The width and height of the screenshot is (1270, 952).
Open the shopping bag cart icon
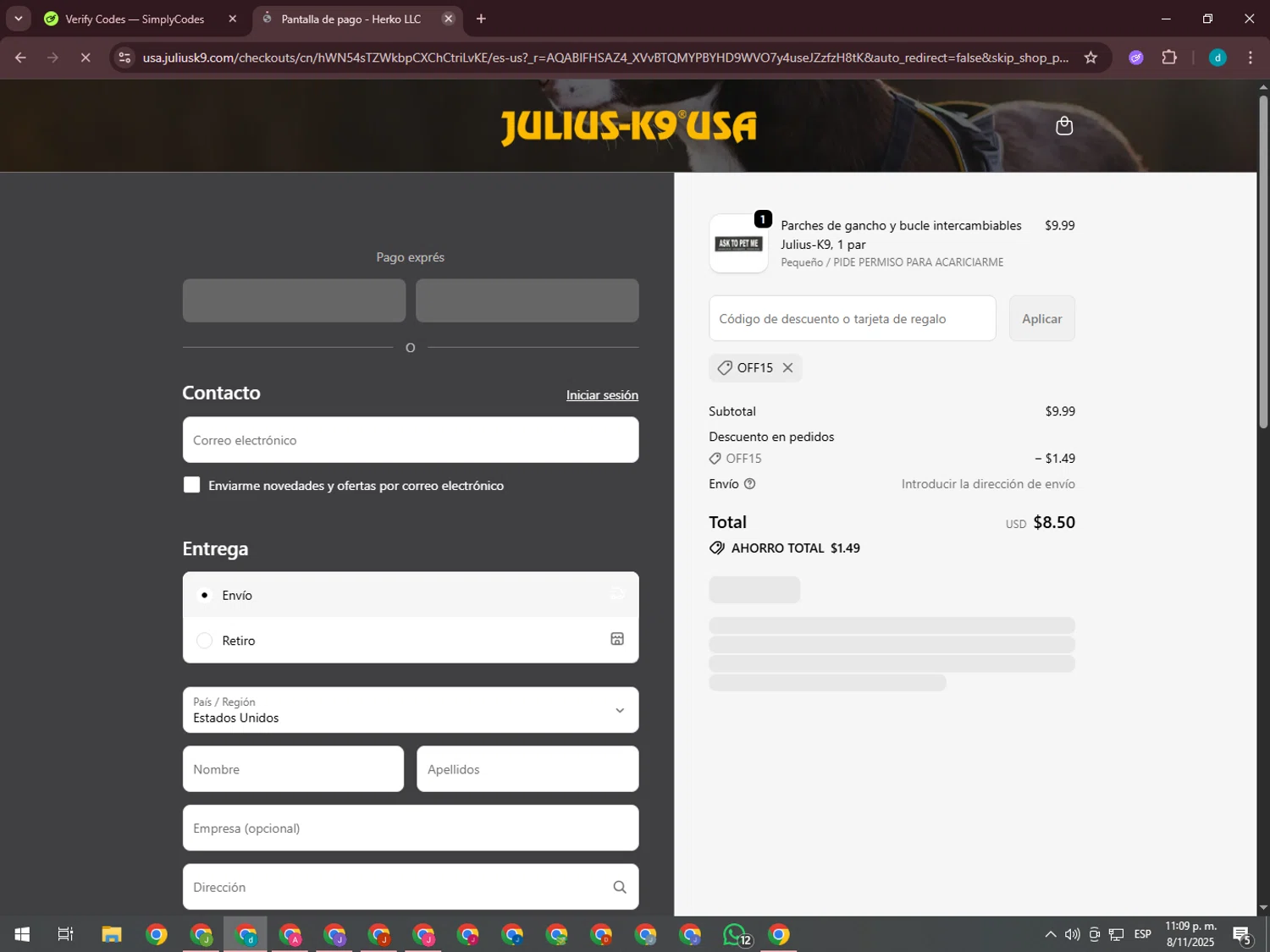1064,126
